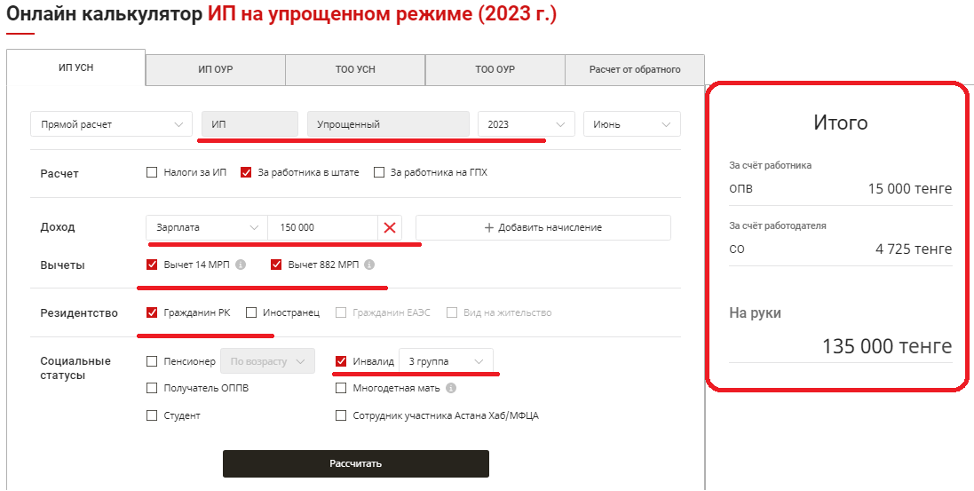Uncheck the Инвалид checkbox

tap(340, 361)
